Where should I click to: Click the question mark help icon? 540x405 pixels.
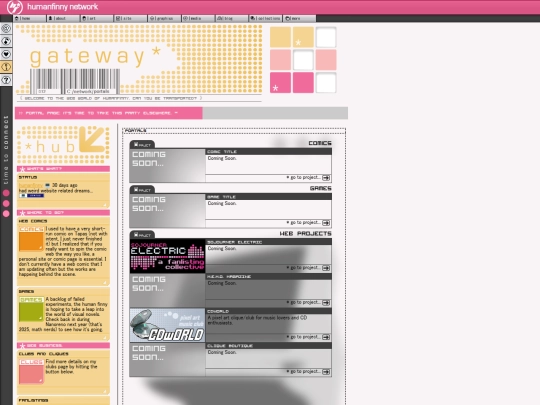pos(6,80)
